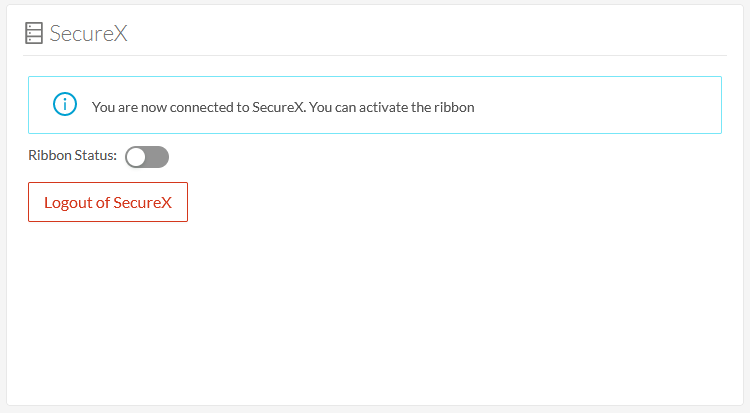Turn on Ribbon Status switch

coord(147,157)
